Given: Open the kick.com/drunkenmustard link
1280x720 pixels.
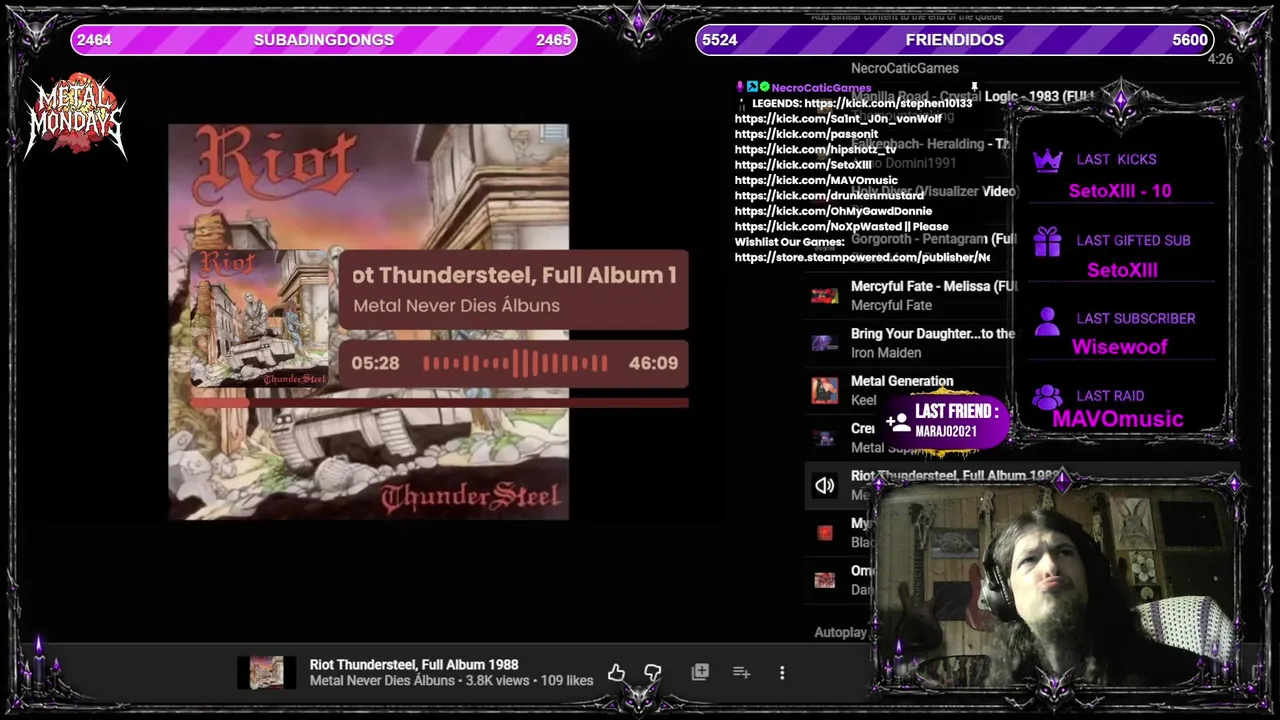Looking at the screenshot, I should click(829, 196).
